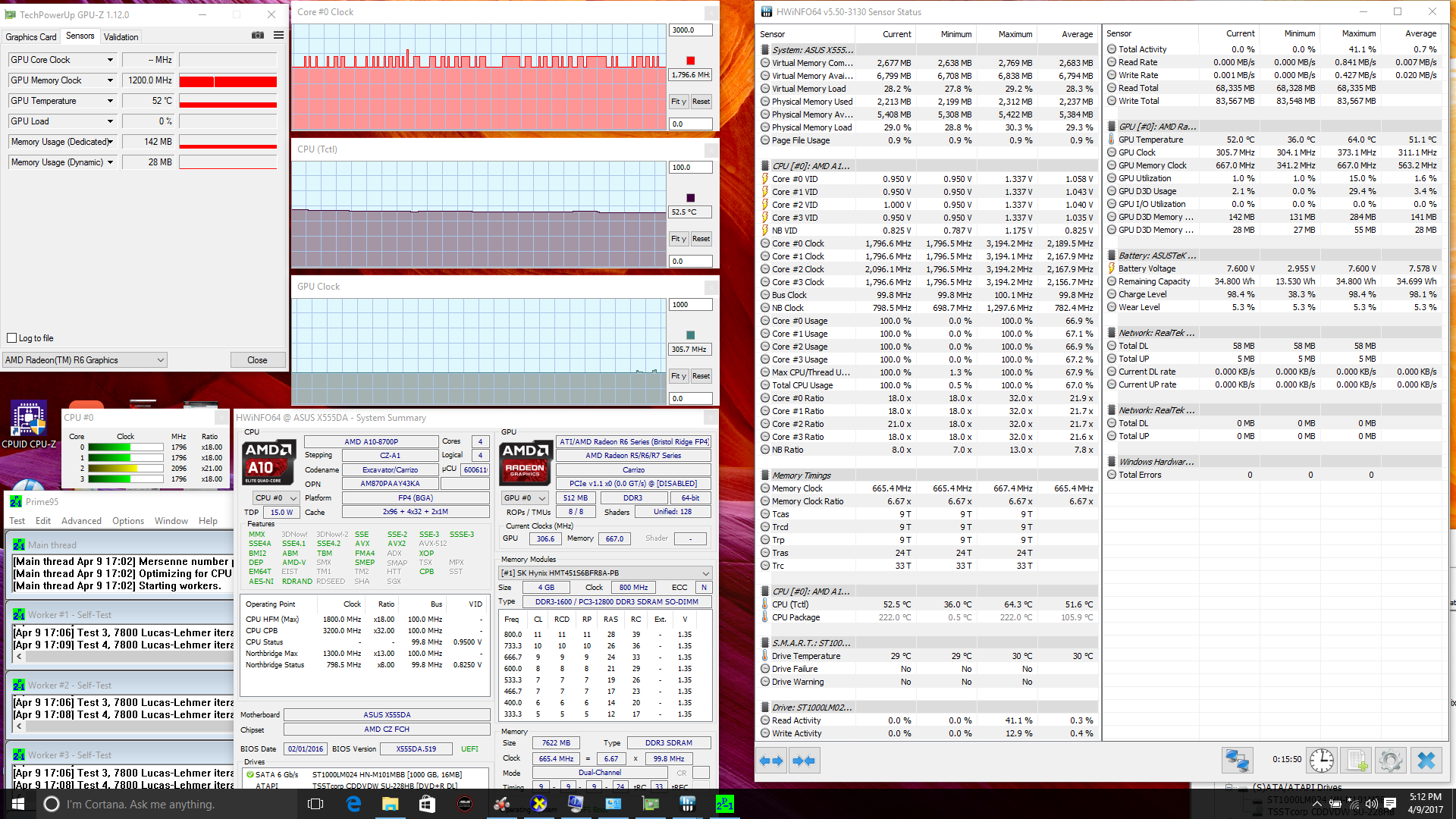
Task: Change the red Core #0 Clock graph color
Action: coord(690,61)
